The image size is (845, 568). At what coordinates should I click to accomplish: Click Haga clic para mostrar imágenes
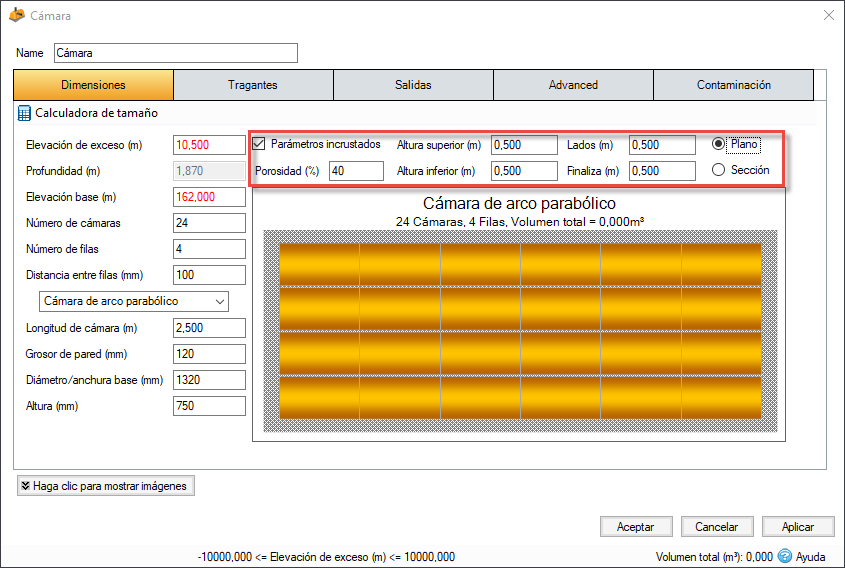tap(106, 486)
